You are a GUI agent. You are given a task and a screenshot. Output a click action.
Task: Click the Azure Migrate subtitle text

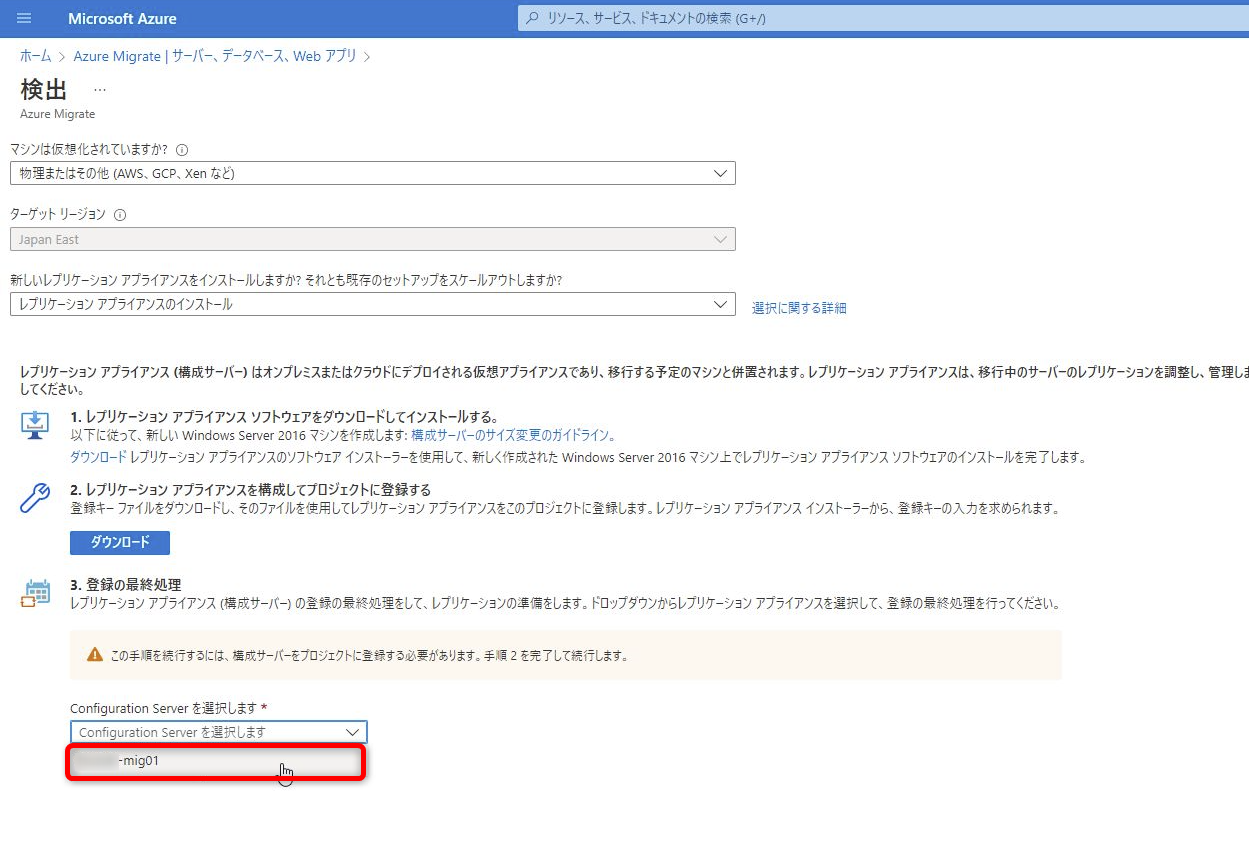58,114
